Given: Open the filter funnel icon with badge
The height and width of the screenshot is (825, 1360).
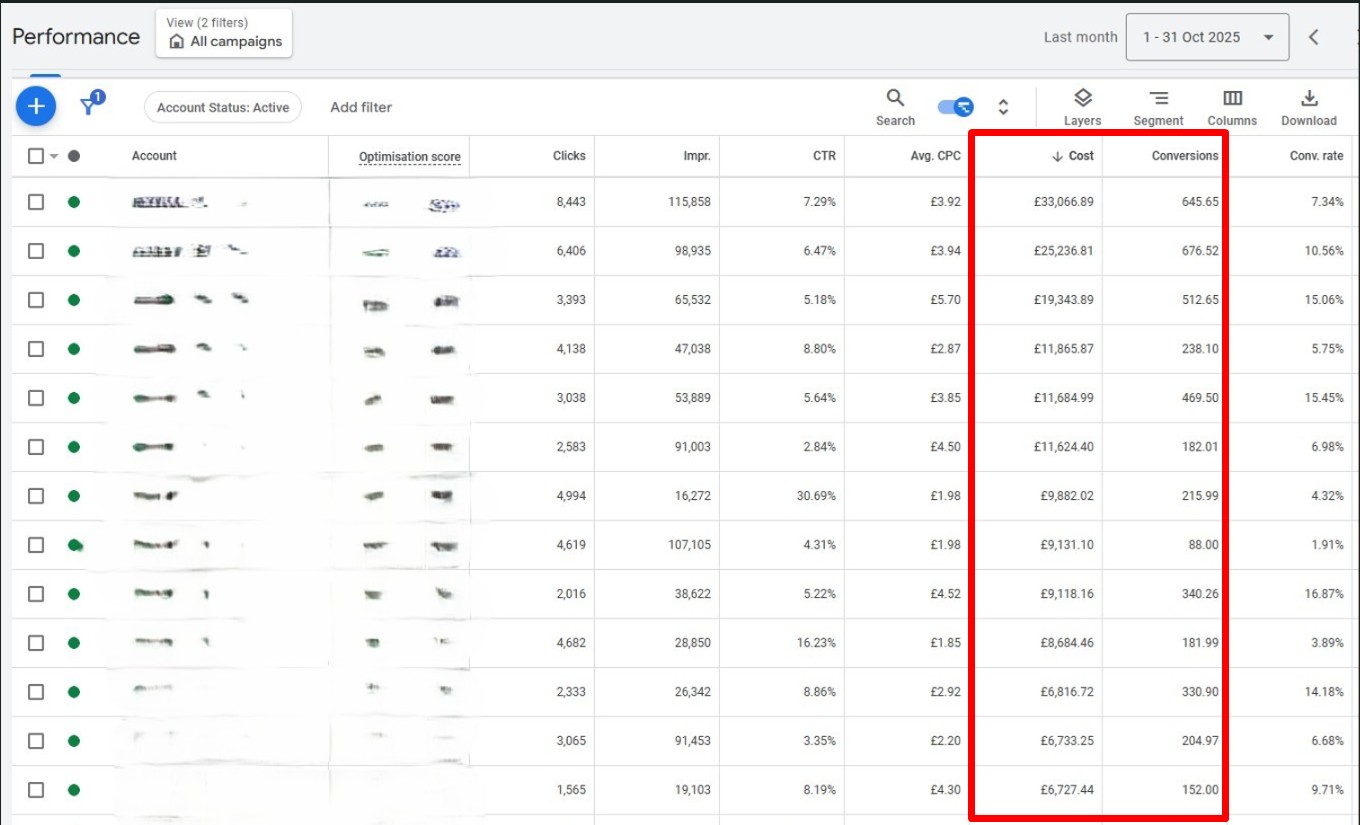Looking at the screenshot, I should [x=88, y=105].
